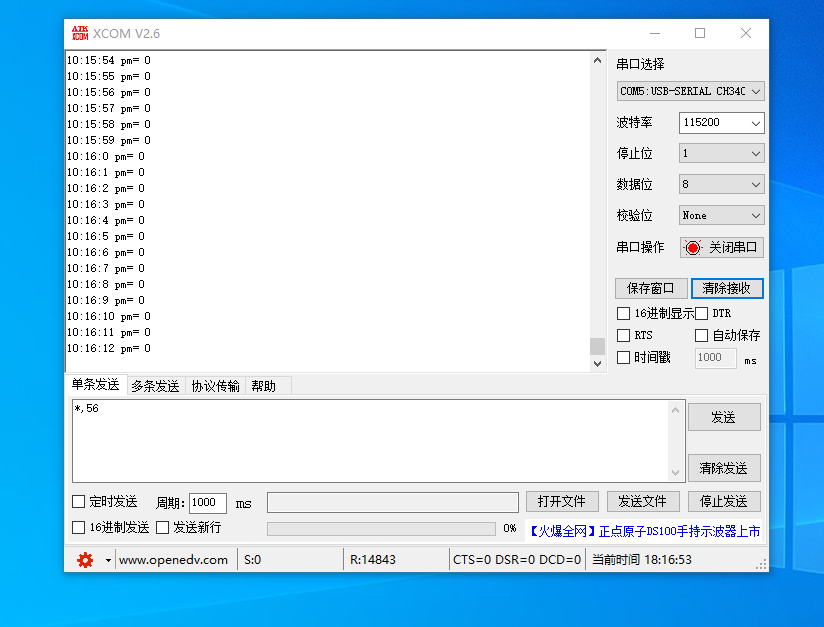Image resolution: width=824 pixels, height=627 pixels.
Task: Enable 16进制发送 checkbox
Action: tap(78, 527)
